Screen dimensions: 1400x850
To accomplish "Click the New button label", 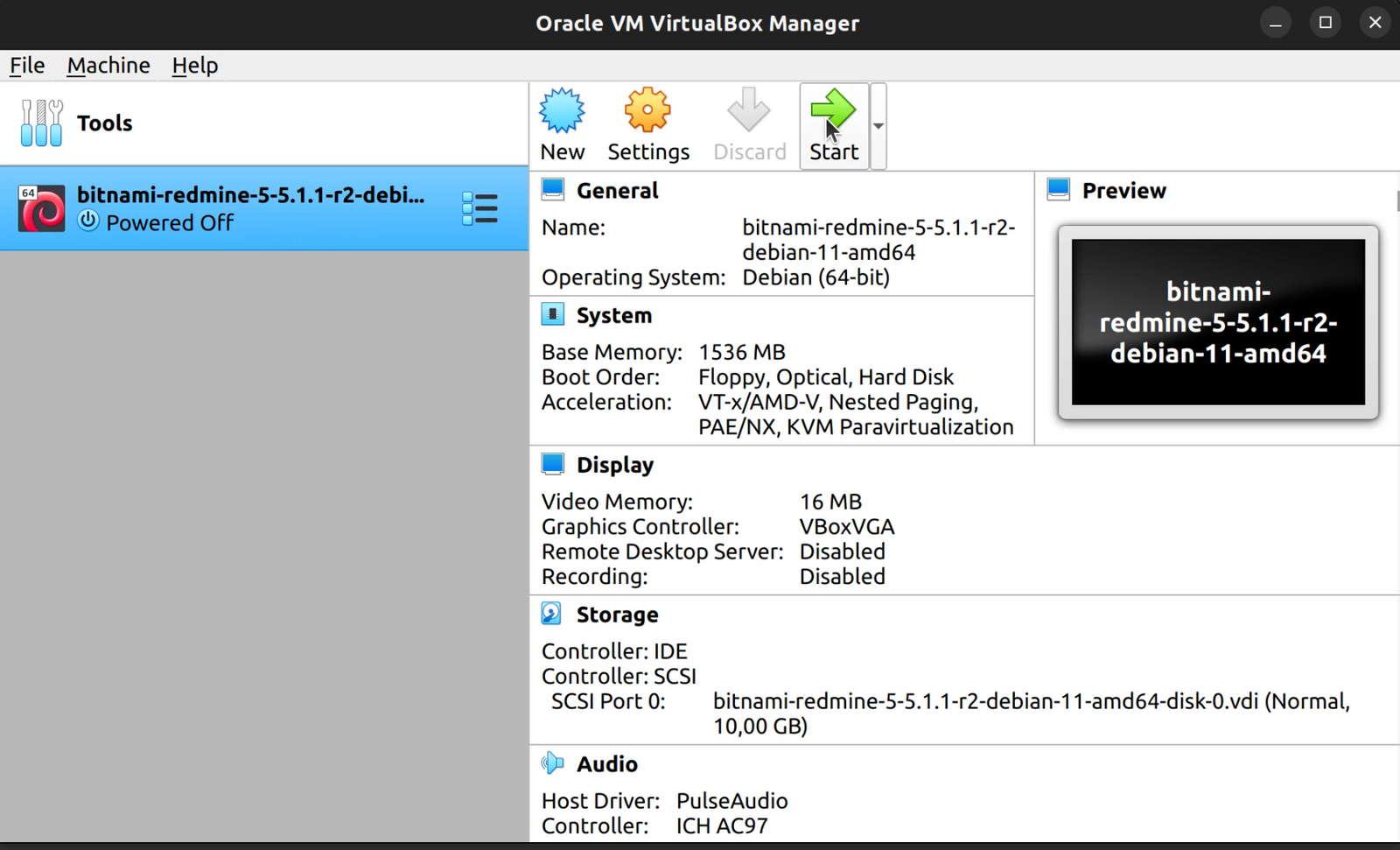I will coord(562,151).
